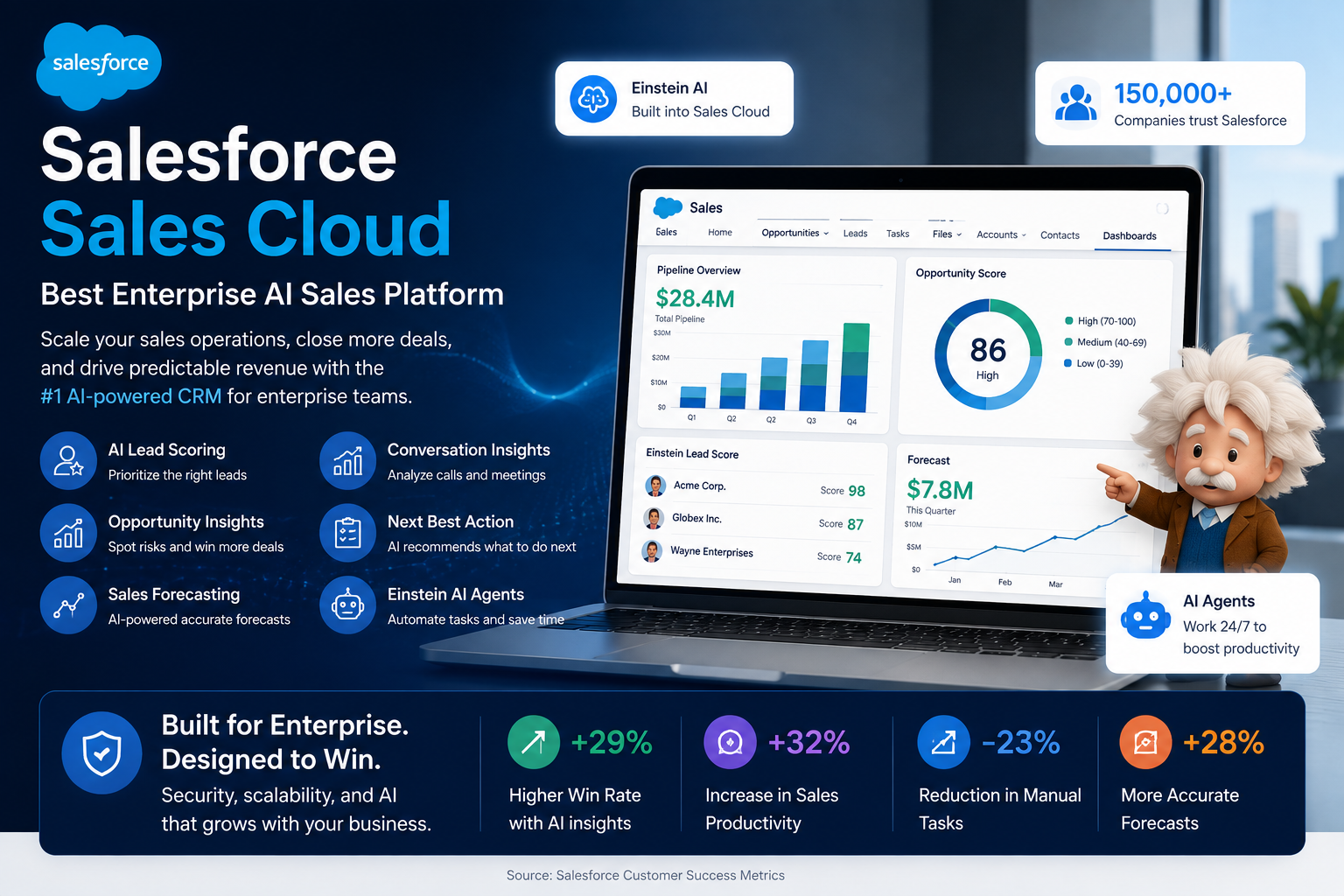The image size is (1344, 896).
Task: Click the Best Enterprise AI Sales Platform heading
Action: point(272,295)
